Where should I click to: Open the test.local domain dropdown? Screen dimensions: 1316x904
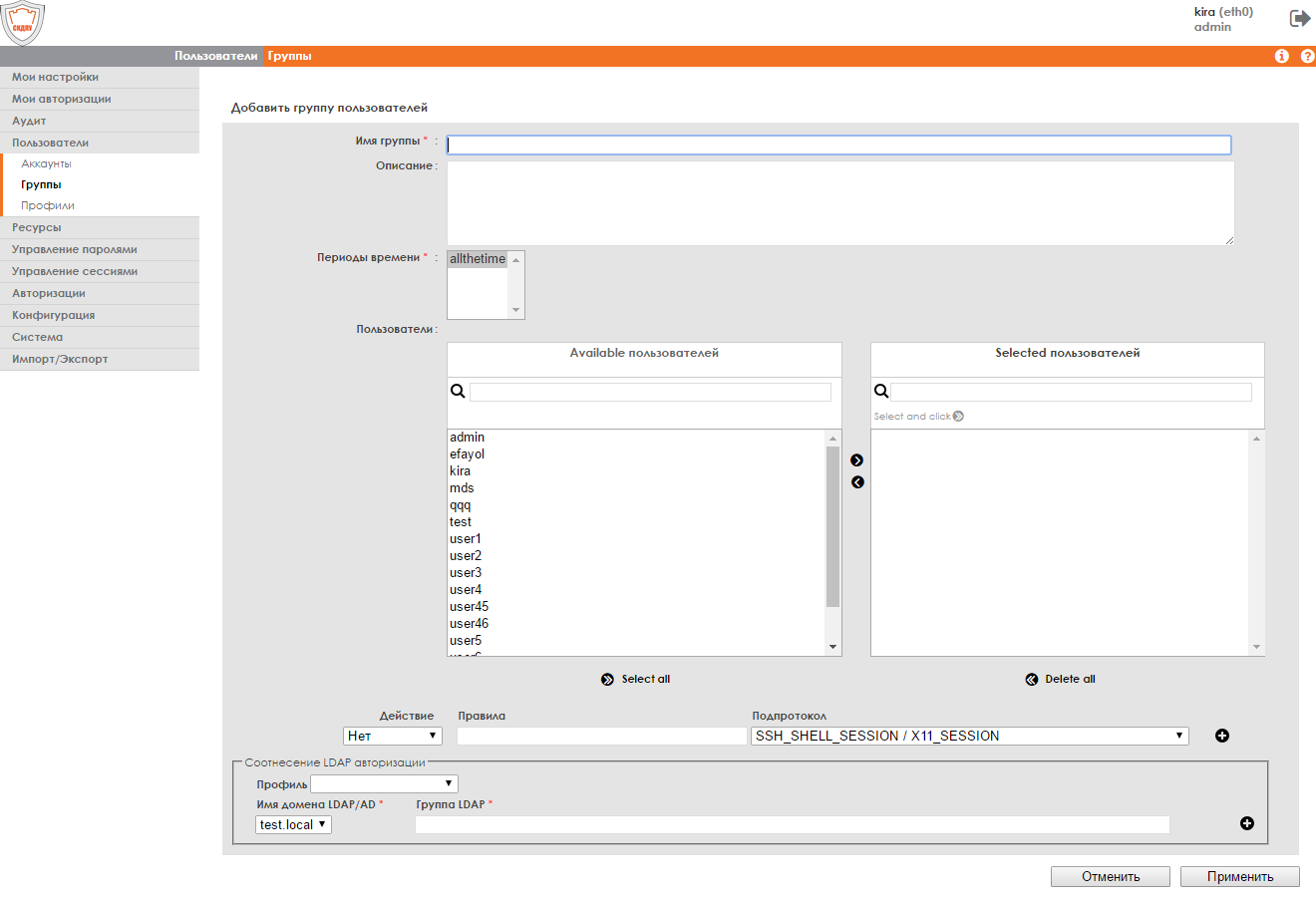[293, 824]
